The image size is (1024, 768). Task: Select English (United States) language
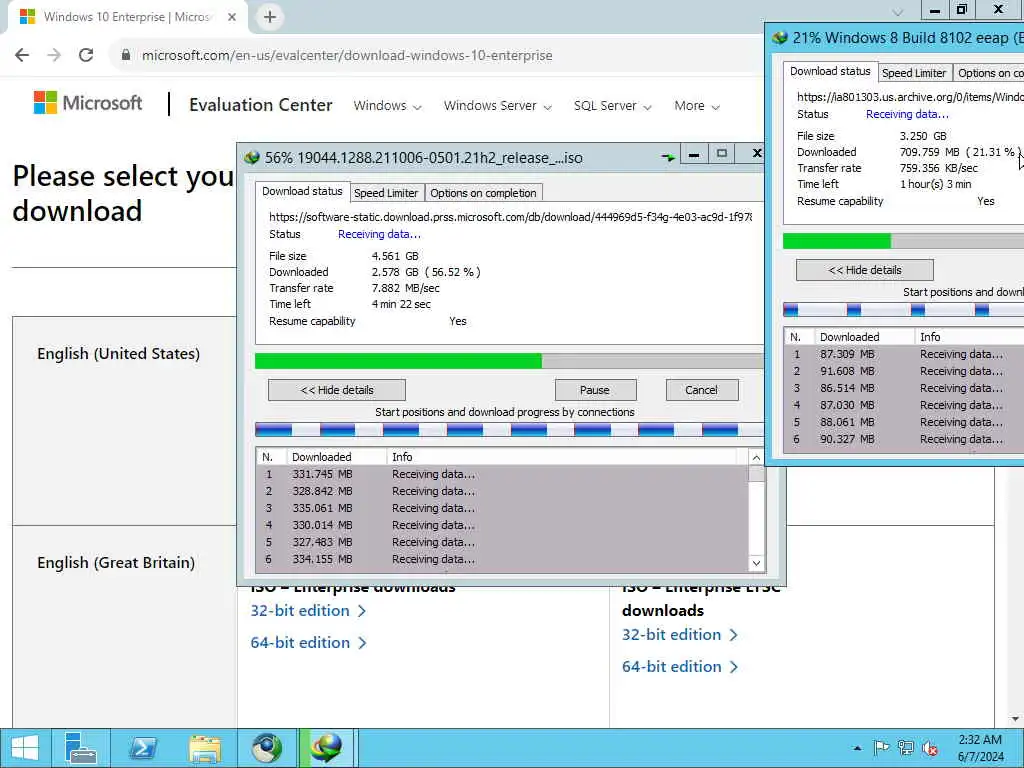[118, 353]
